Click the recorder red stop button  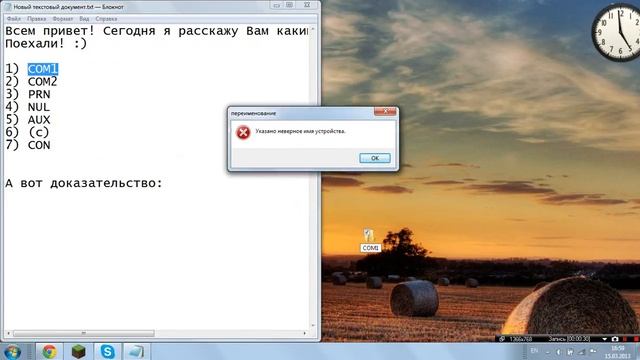(x=636, y=339)
